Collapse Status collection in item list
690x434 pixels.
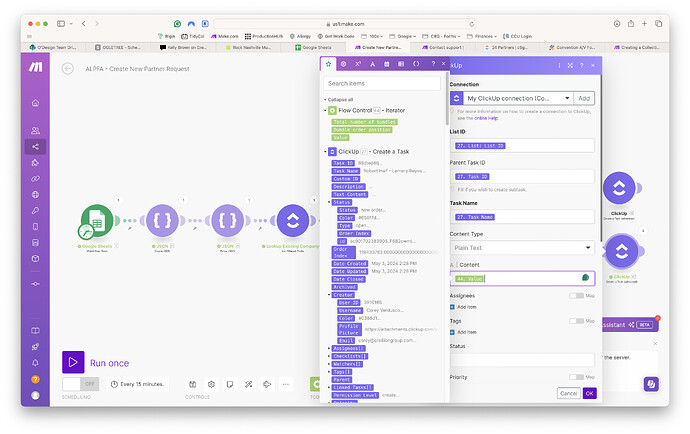click(329, 202)
